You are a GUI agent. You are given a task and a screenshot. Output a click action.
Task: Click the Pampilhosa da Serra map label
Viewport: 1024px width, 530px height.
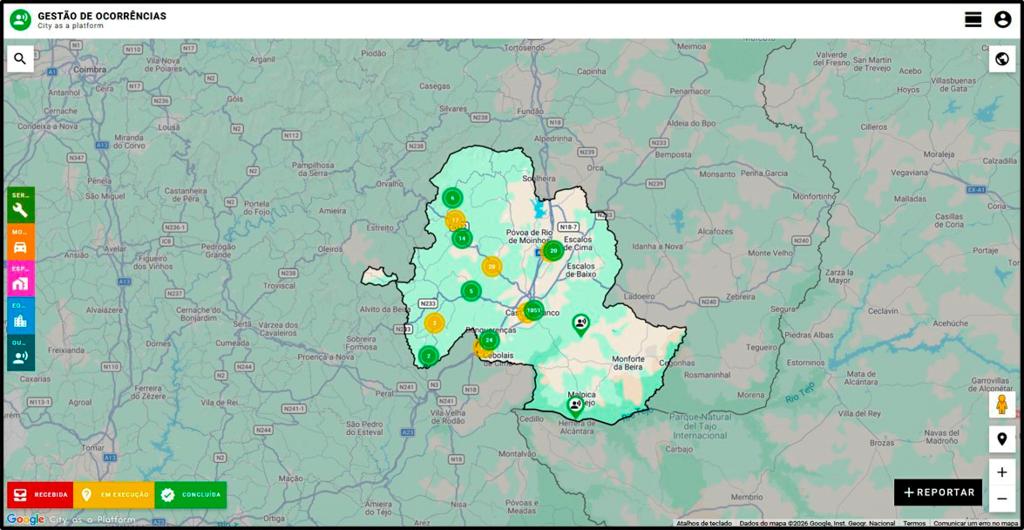[313, 168]
